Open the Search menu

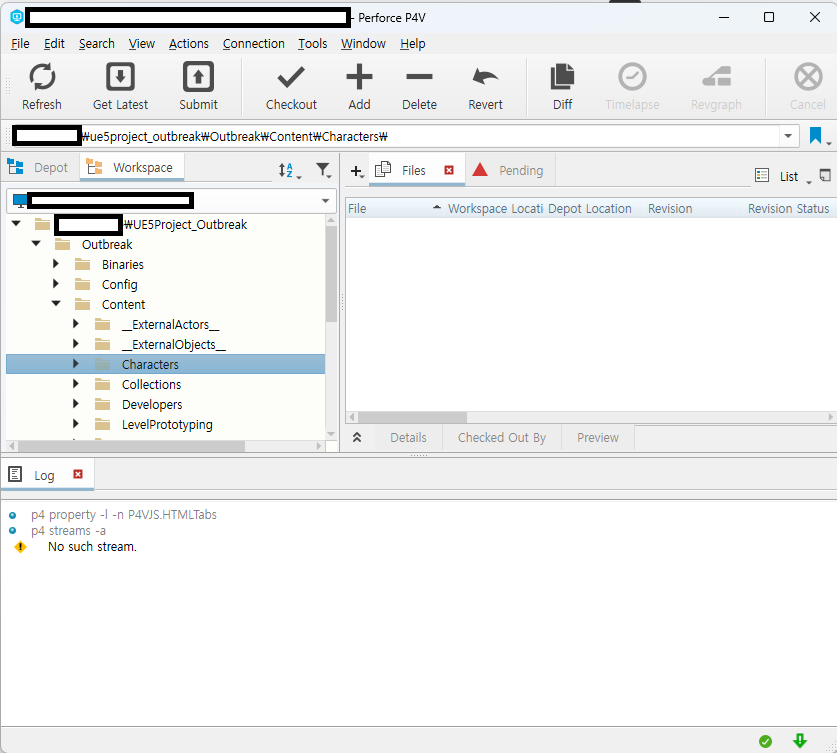(97, 44)
